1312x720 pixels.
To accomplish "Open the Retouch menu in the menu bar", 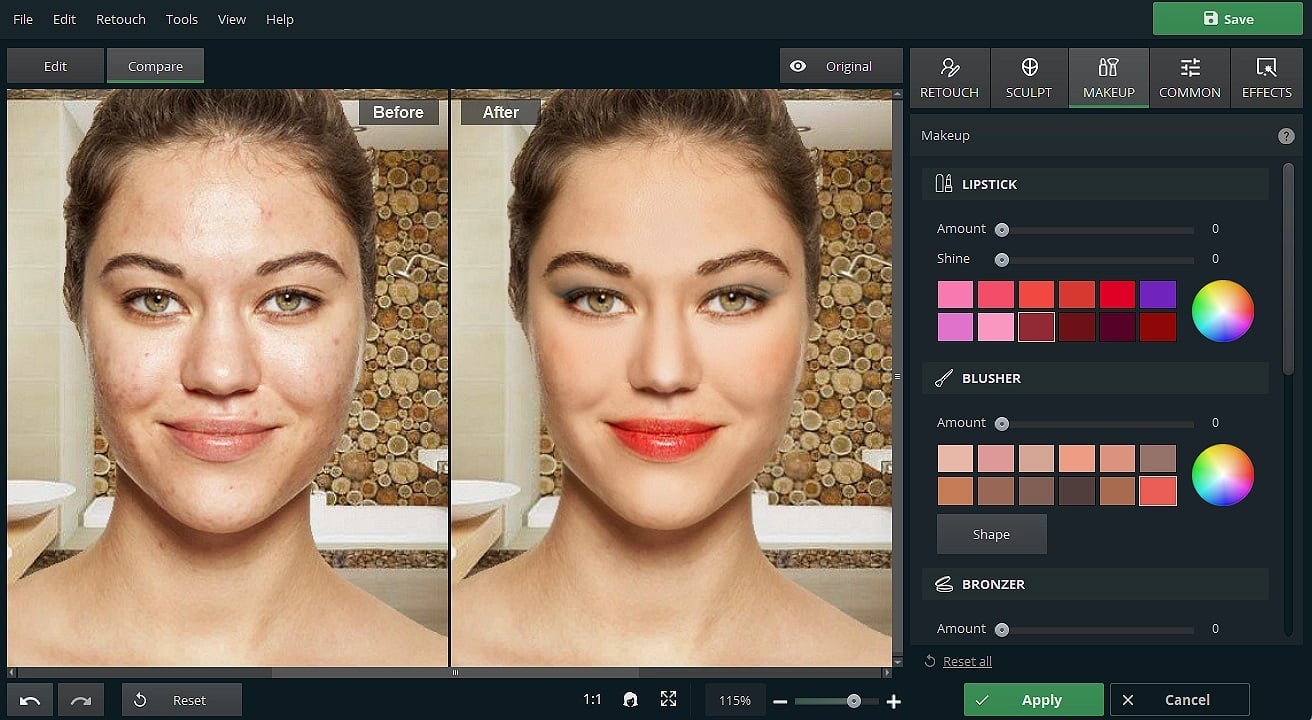I will click(121, 19).
